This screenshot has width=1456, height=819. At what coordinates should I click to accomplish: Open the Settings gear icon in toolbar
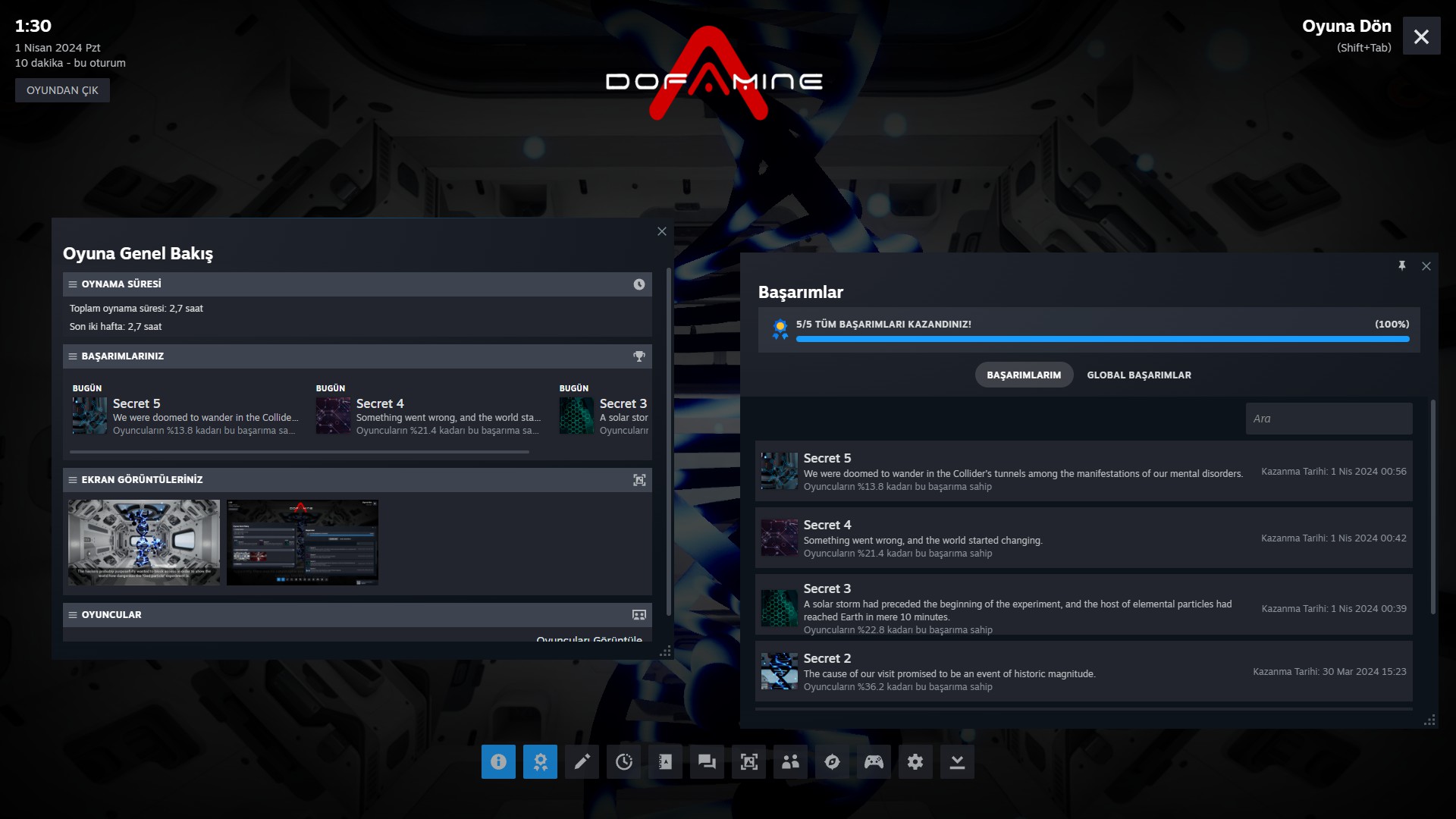pos(915,761)
